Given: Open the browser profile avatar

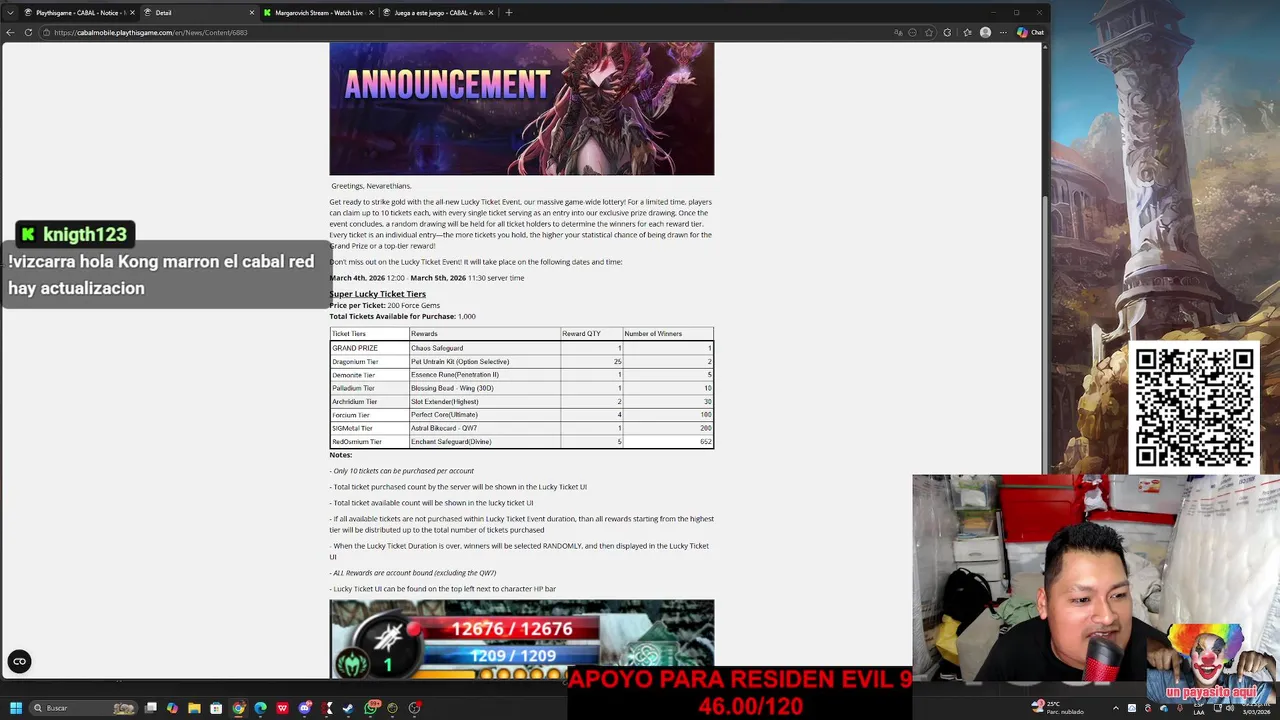Looking at the screenshot, I should (985, 32).
